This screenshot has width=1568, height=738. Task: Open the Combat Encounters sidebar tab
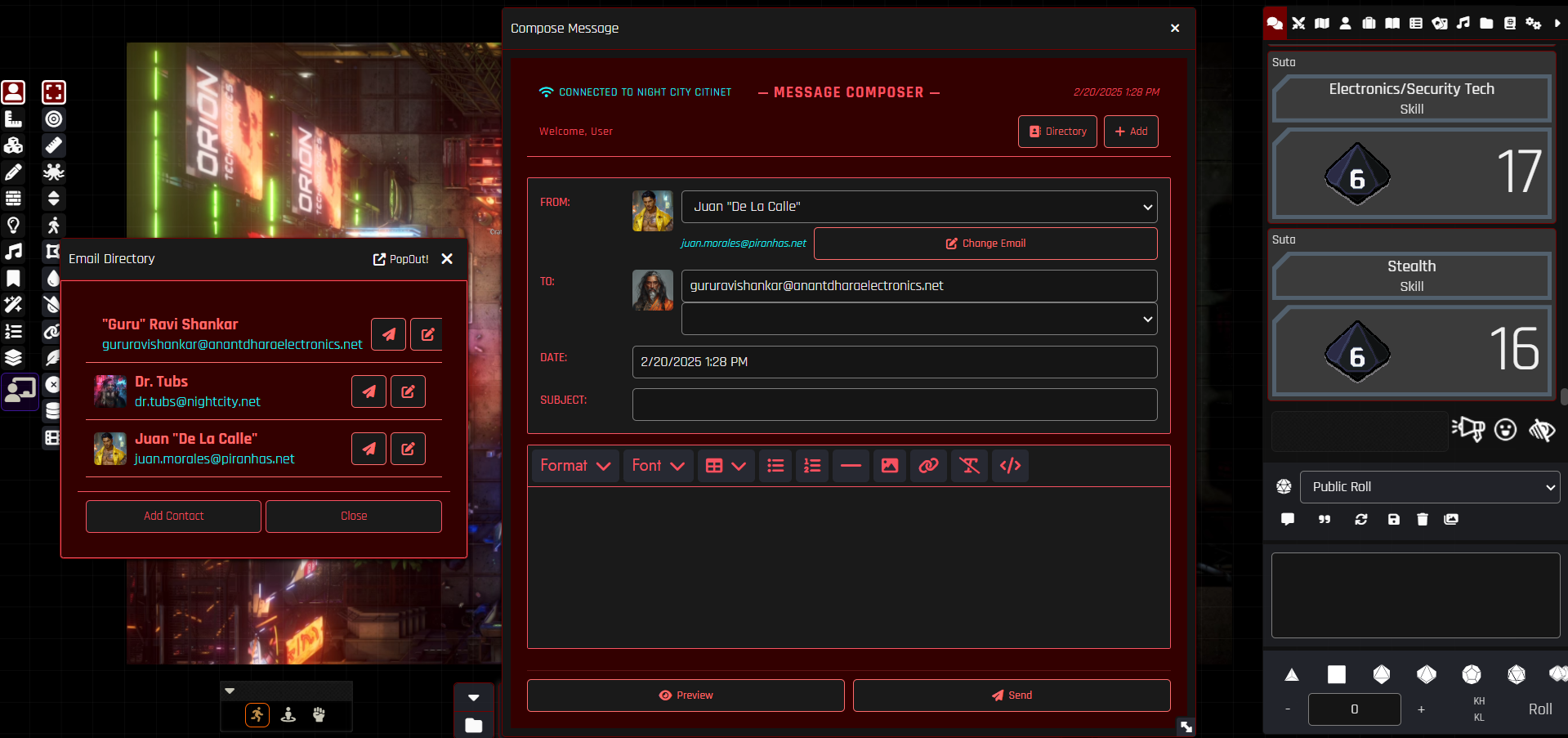click(1298, 23)
